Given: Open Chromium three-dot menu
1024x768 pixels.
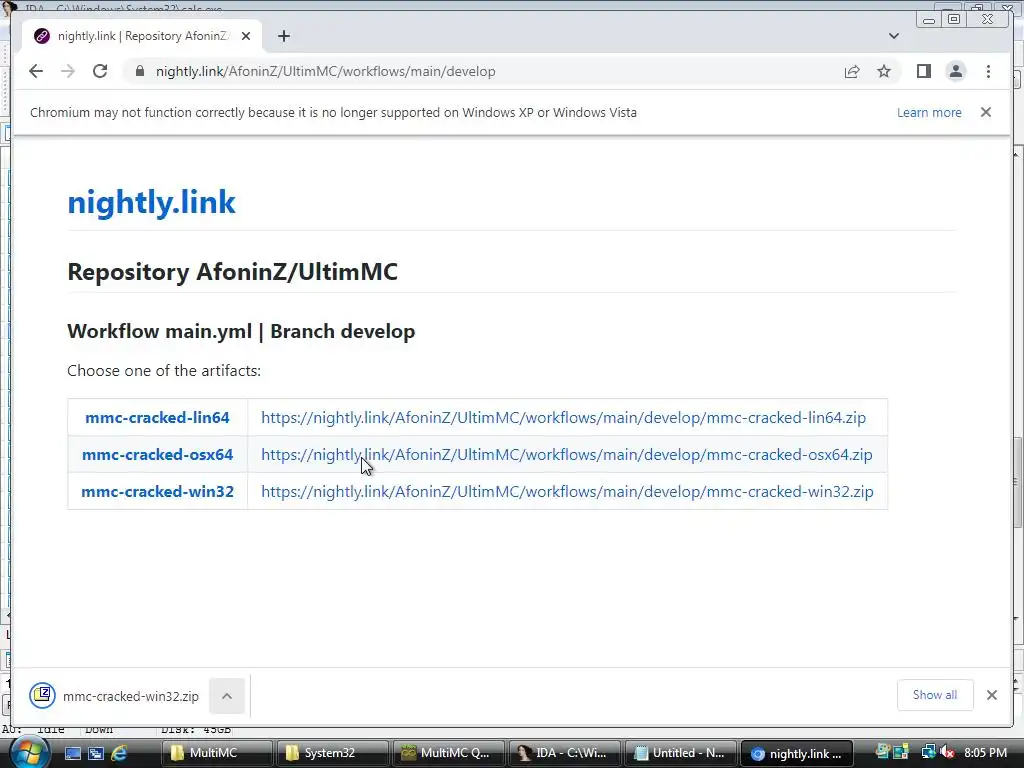Looking at the screenshot, I should pos(988,71).
